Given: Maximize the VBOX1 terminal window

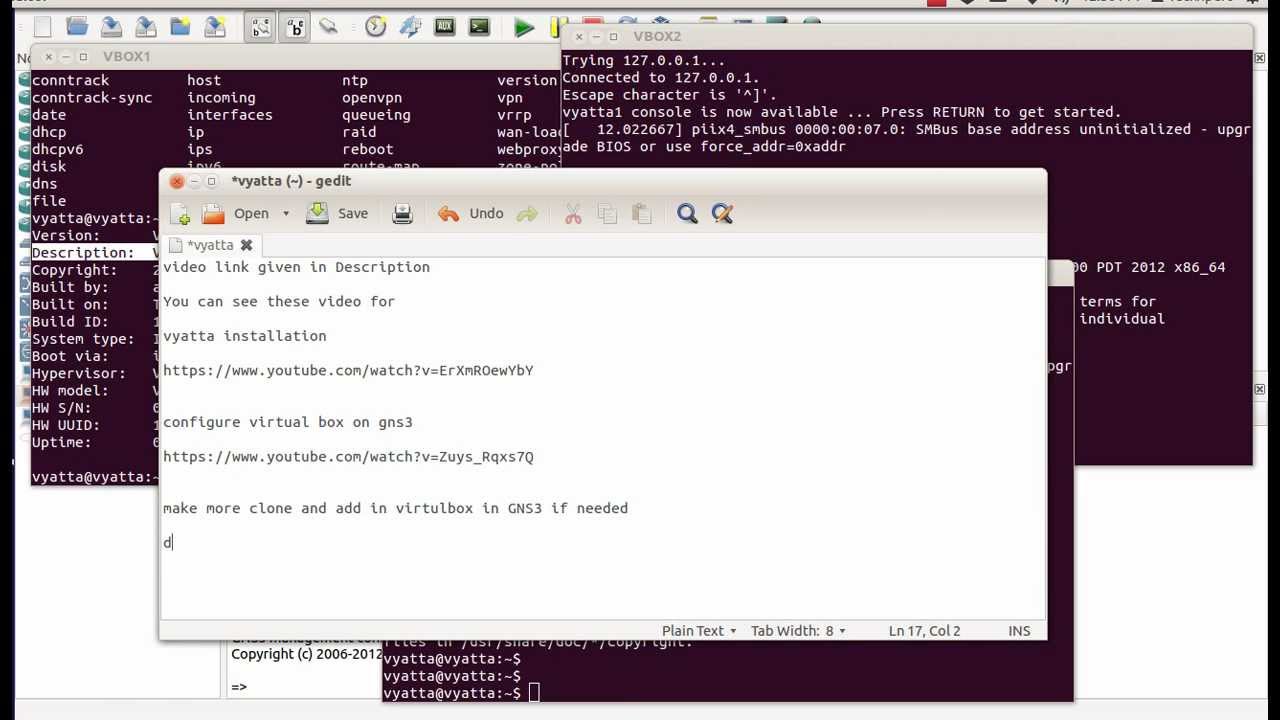Looking at the screenshot, I should click(83, 57).
